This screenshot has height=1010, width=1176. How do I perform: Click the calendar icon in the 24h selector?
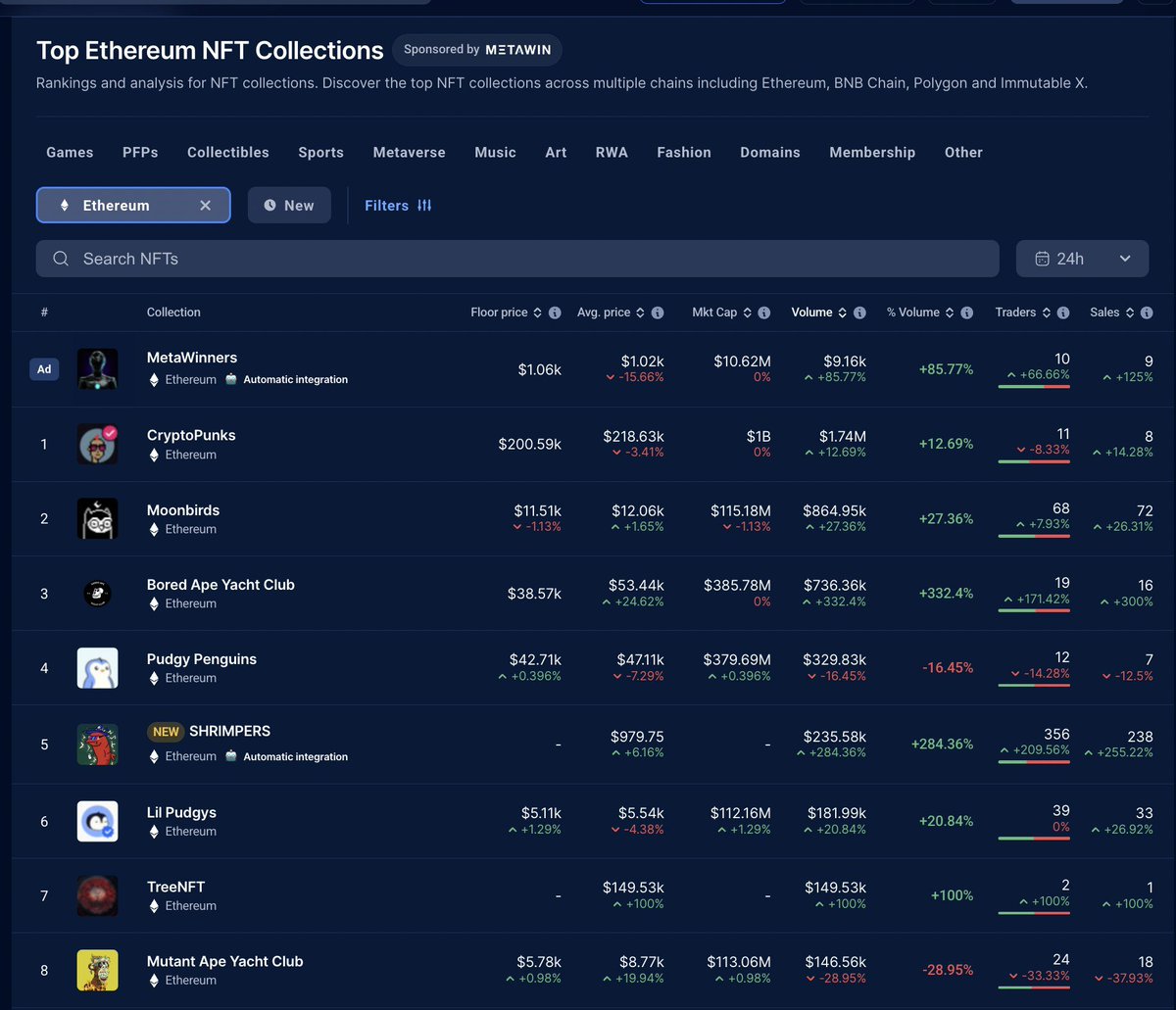point(1041,259)
